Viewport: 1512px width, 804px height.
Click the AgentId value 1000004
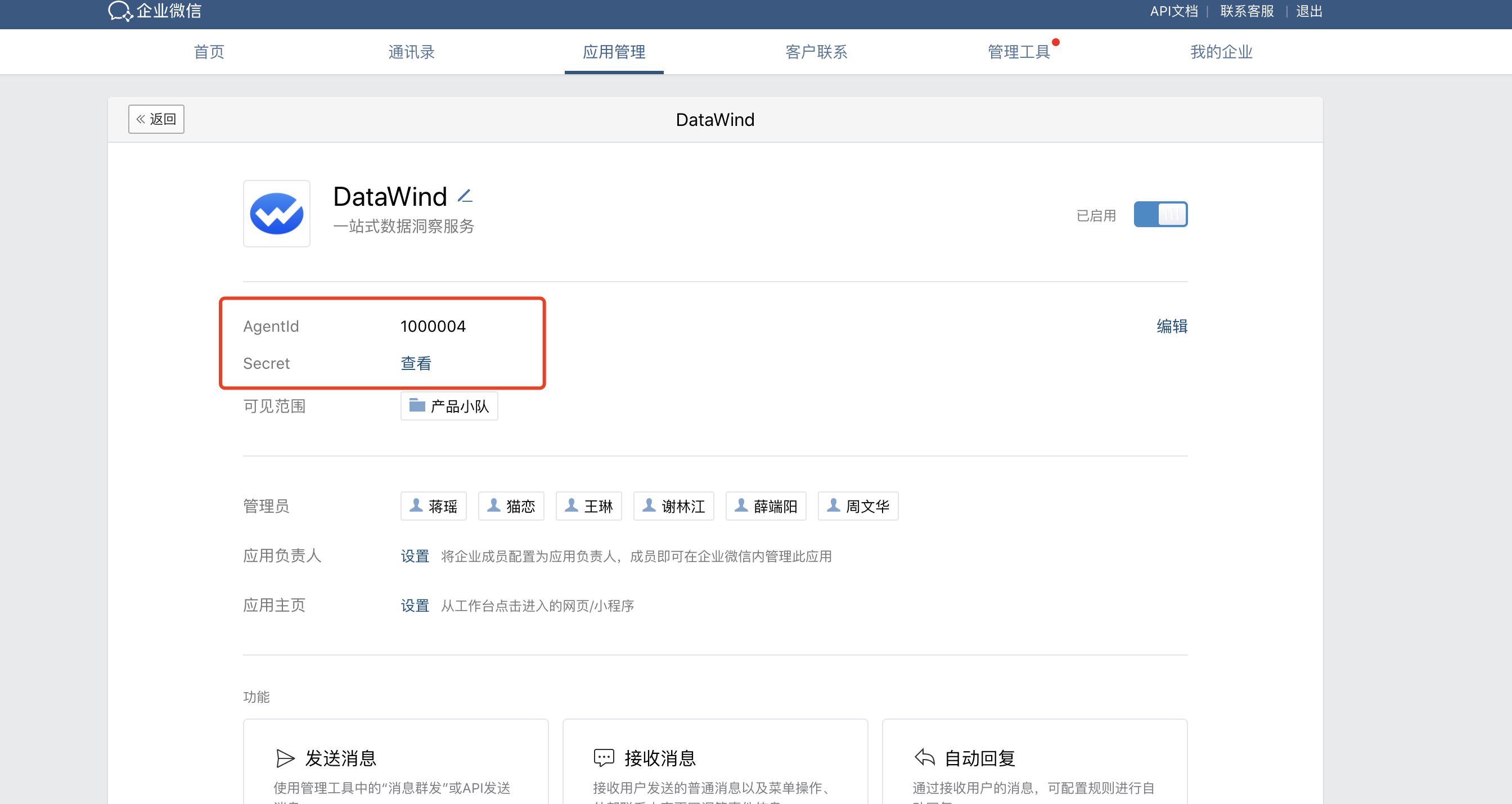[x=433, y=326]
